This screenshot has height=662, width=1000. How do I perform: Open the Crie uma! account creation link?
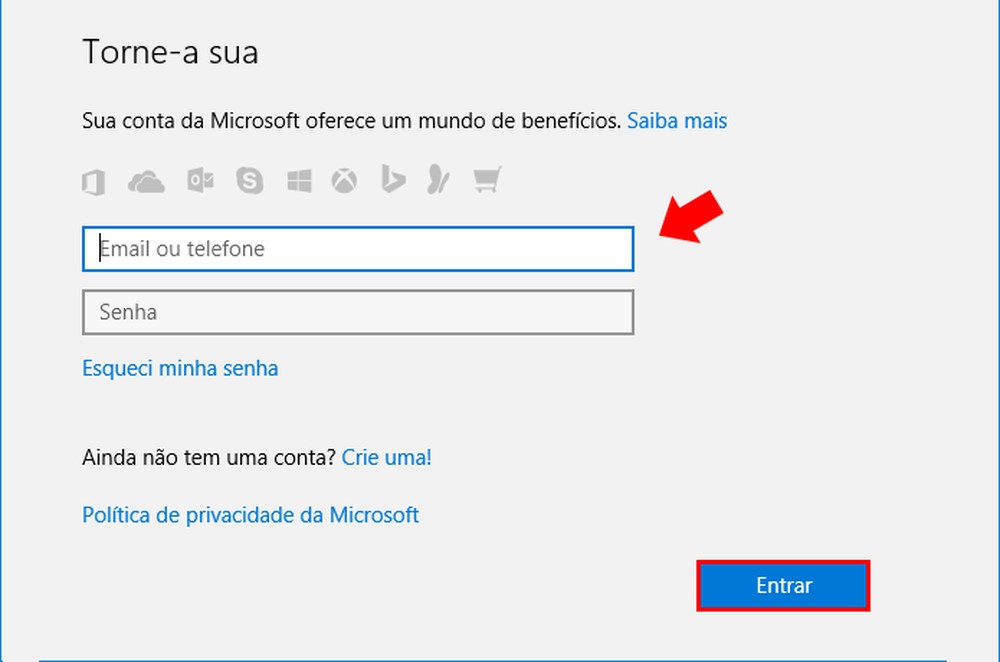pyautogui.click(x=387, y=457)
